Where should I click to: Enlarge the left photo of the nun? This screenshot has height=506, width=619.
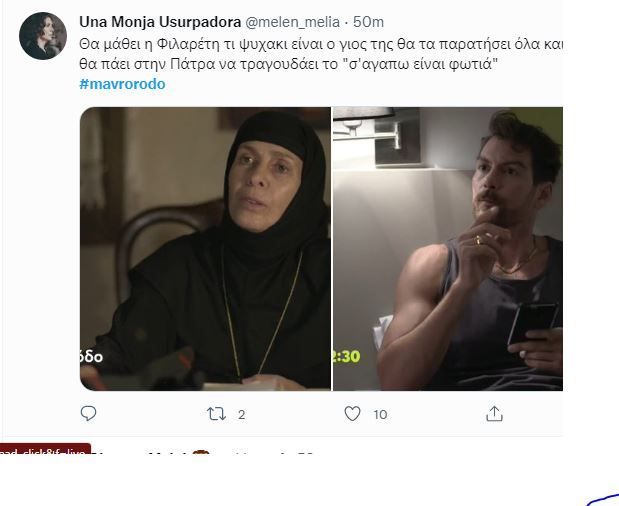[205, 248]
